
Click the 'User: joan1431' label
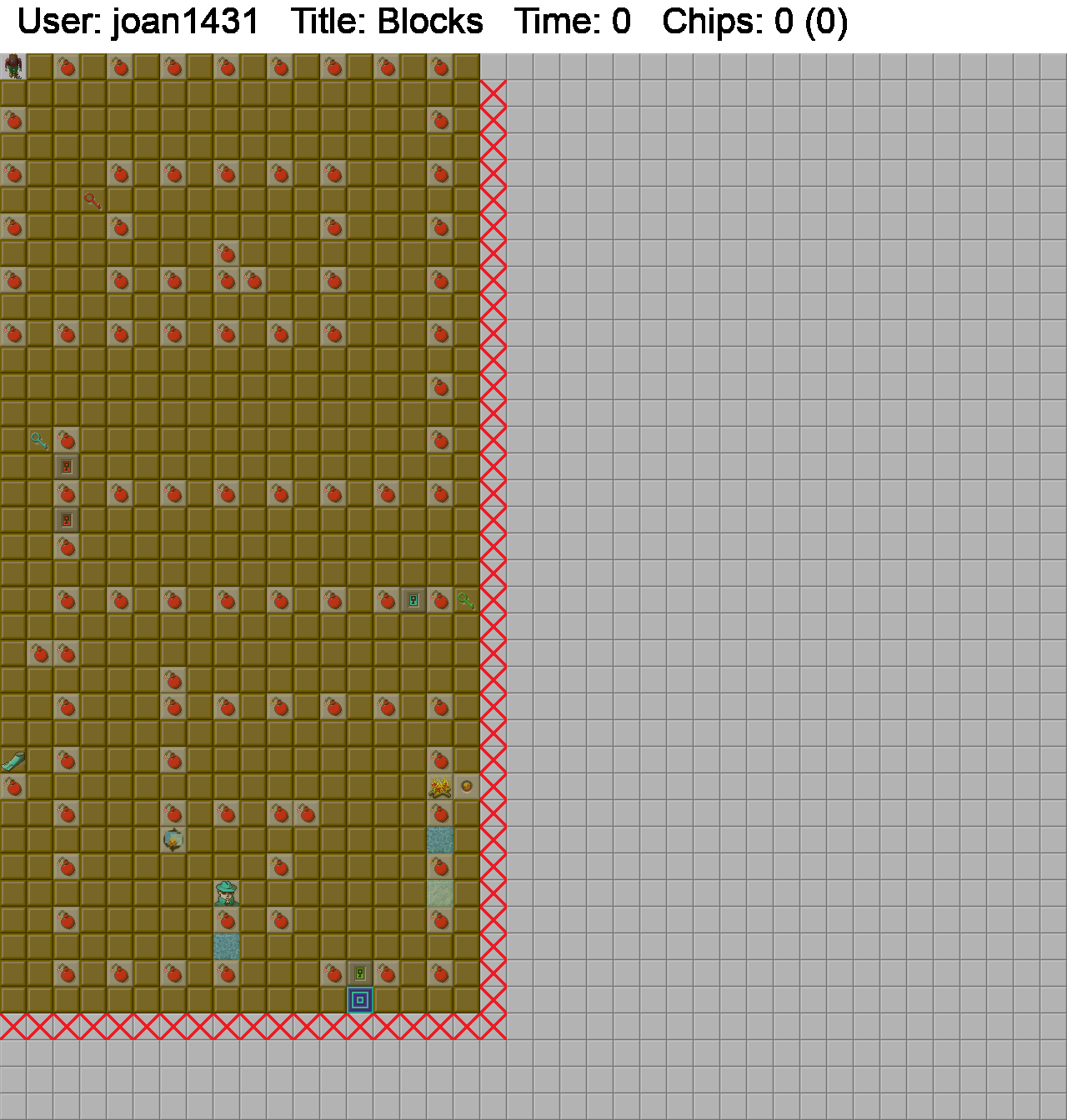pos(138,22)
